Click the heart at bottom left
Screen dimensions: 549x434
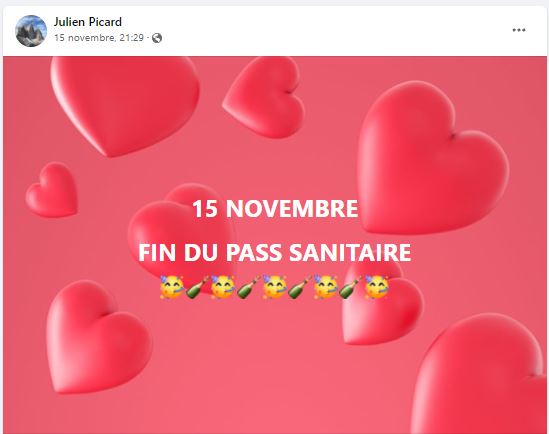[99, 337]
